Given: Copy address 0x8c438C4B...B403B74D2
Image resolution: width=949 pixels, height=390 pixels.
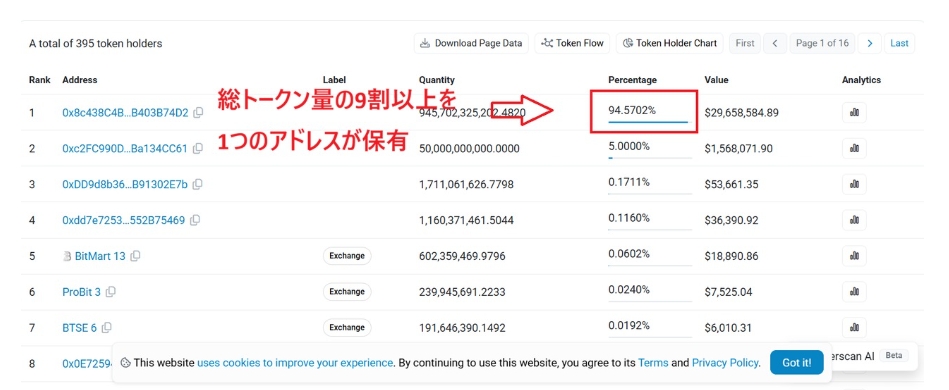Looking at the screenshot, I should 198,113.
